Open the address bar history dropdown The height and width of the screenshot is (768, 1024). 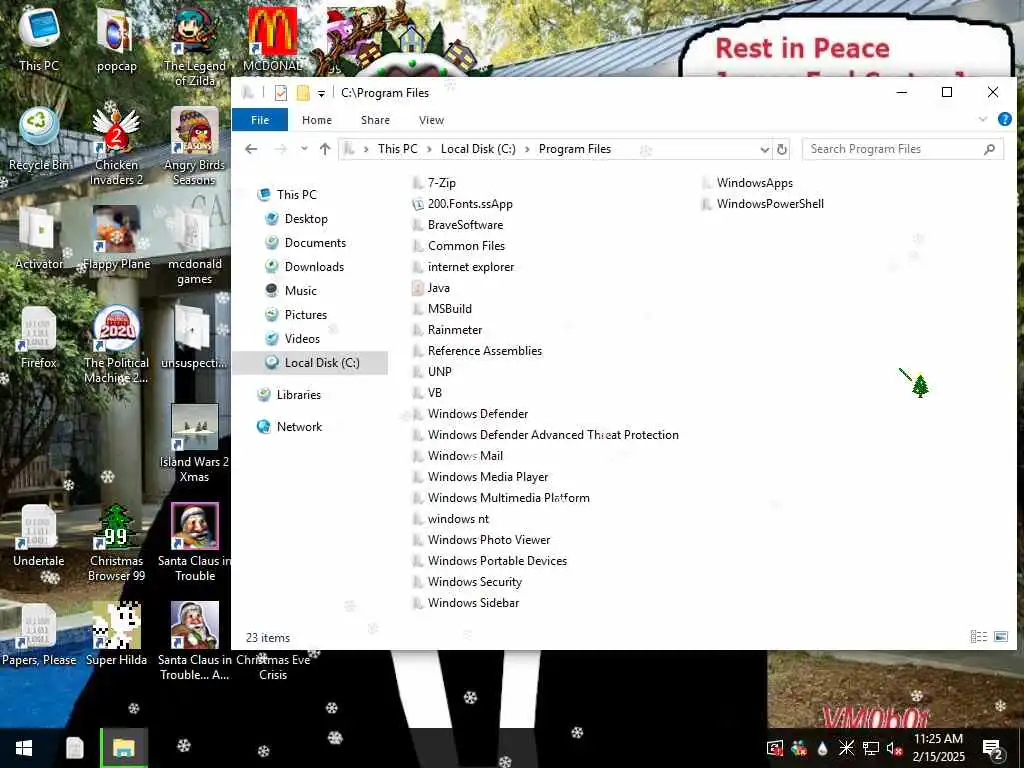point(764,150)
